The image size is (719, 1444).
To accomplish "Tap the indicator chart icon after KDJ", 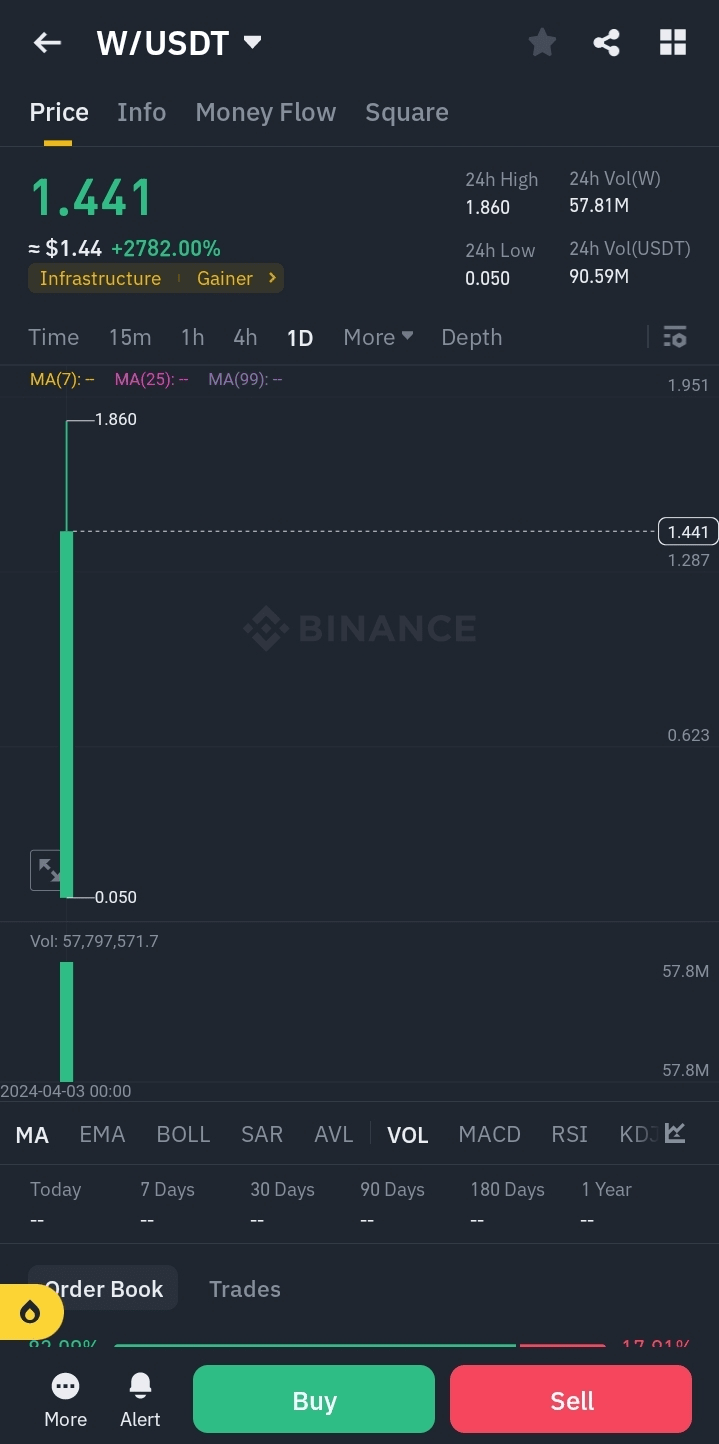I will (675, 1133).
